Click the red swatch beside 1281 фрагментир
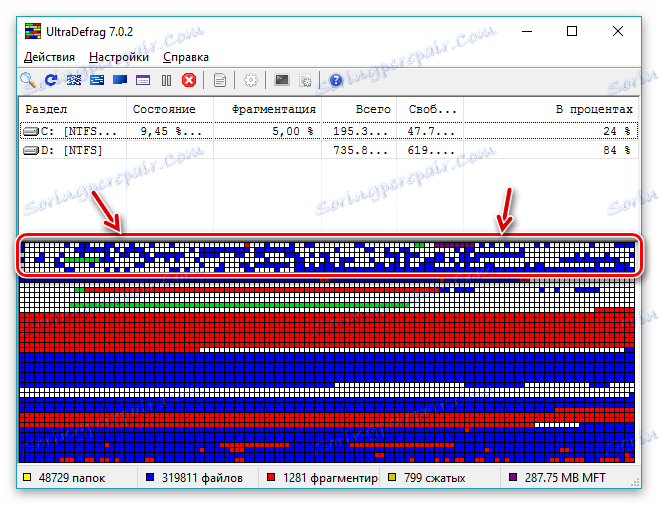This screenshot has height=505, width=658. click(x=271, y=477)
